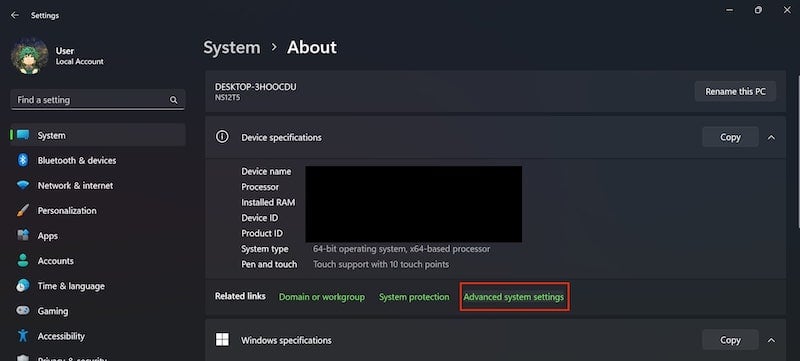This screenshot has height=361, width=800.
Task: Click the User account name
Action: coord(65,51)
